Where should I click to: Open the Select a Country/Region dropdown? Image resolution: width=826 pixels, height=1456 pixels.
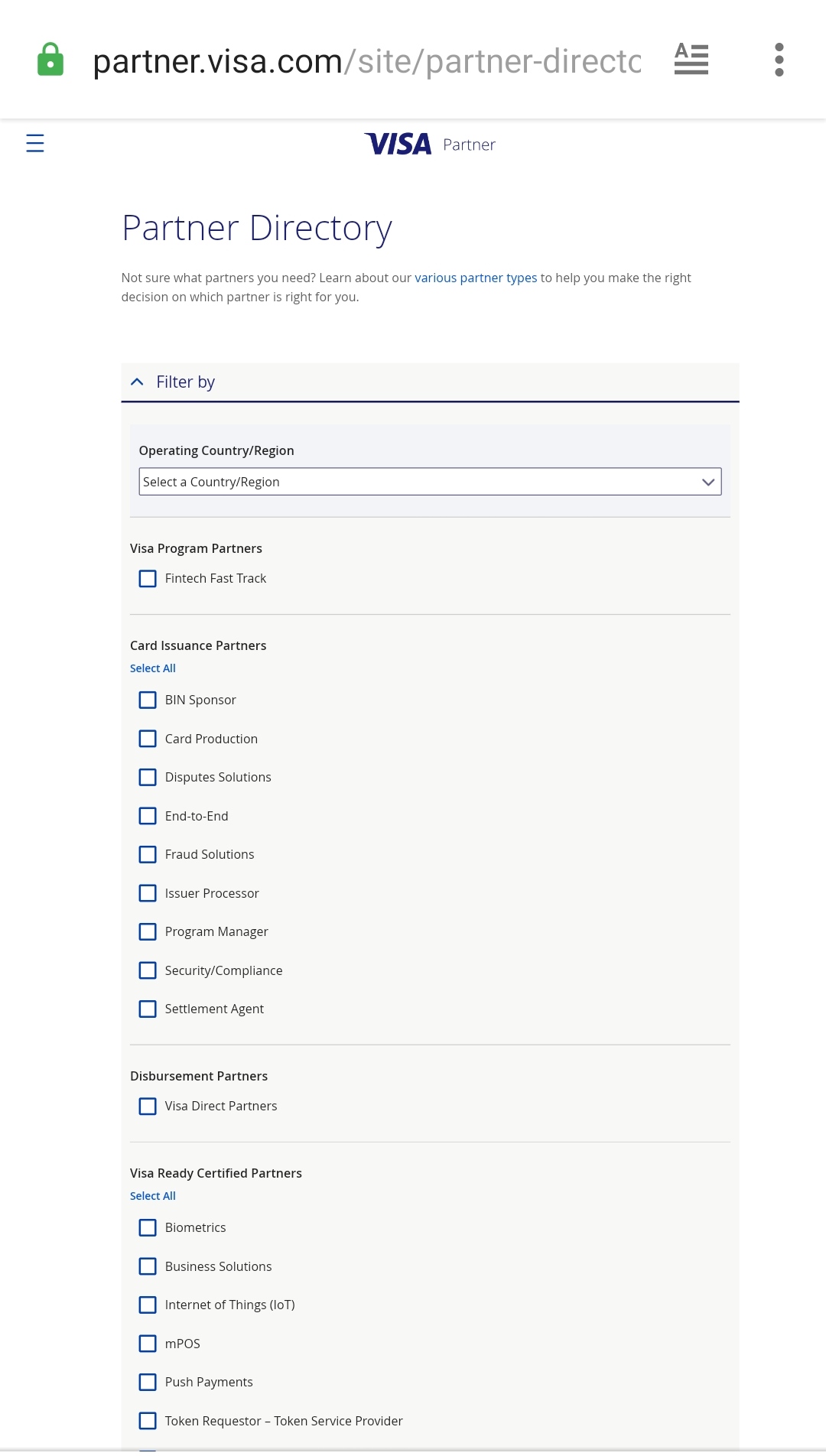point(430,482)
